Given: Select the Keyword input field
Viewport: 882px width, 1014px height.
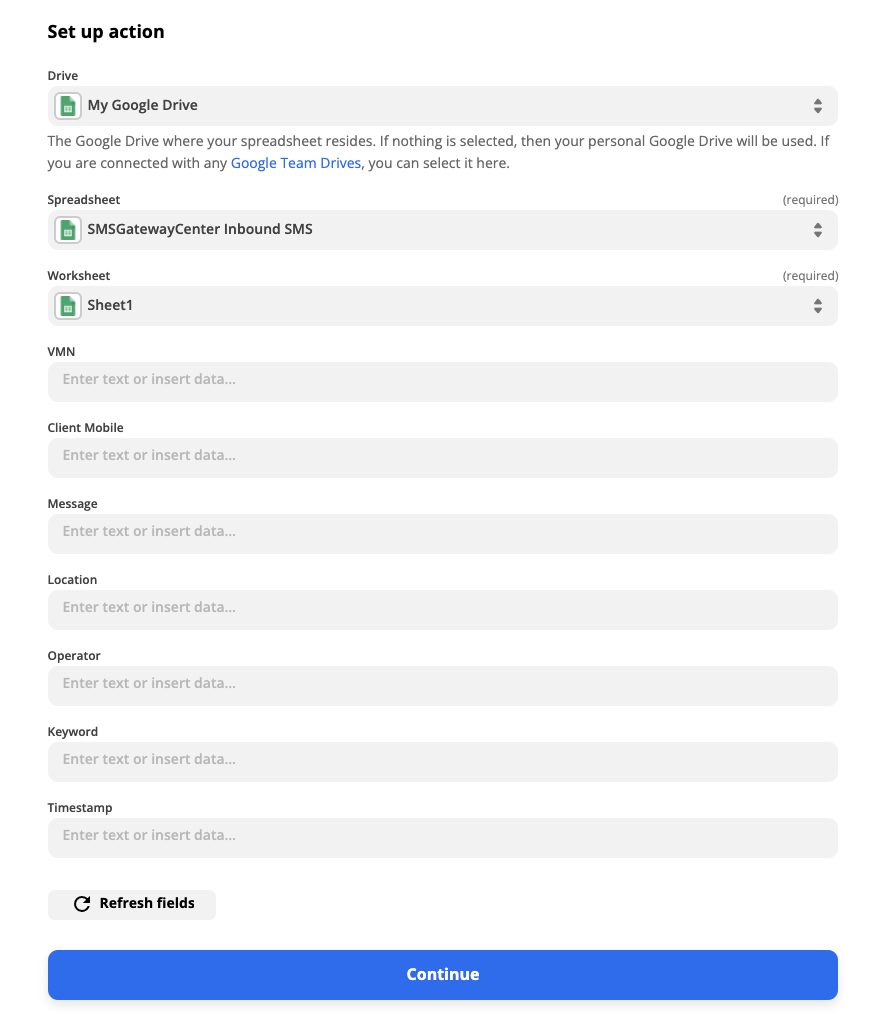Looking at the screenshot, I should pos(443,762).
